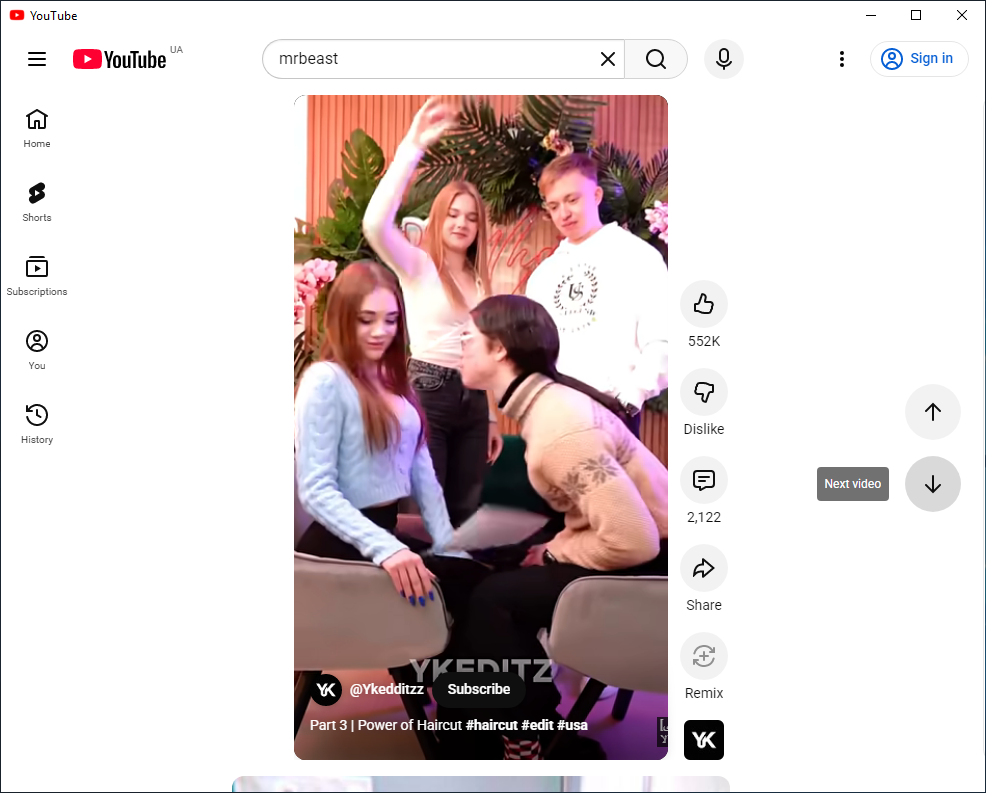
Task: Like the short video
Action: pos(703,304)
